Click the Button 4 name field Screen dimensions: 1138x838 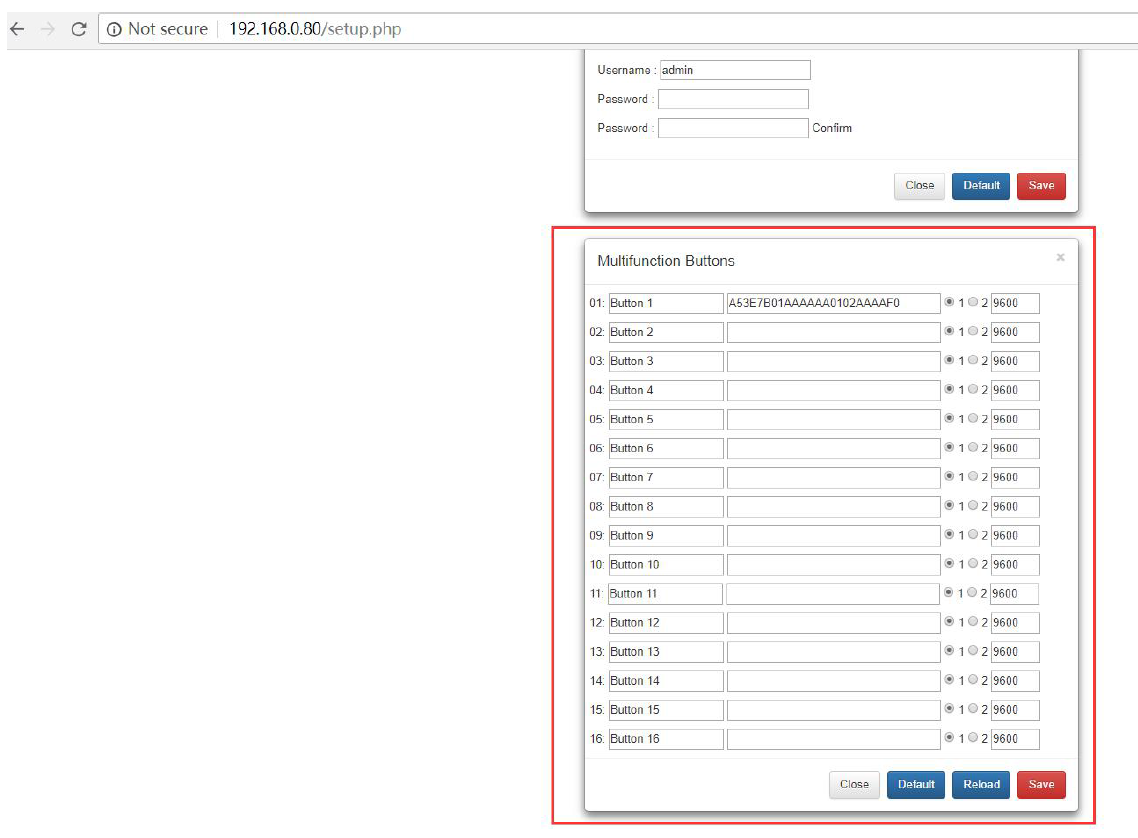[666, 390]
